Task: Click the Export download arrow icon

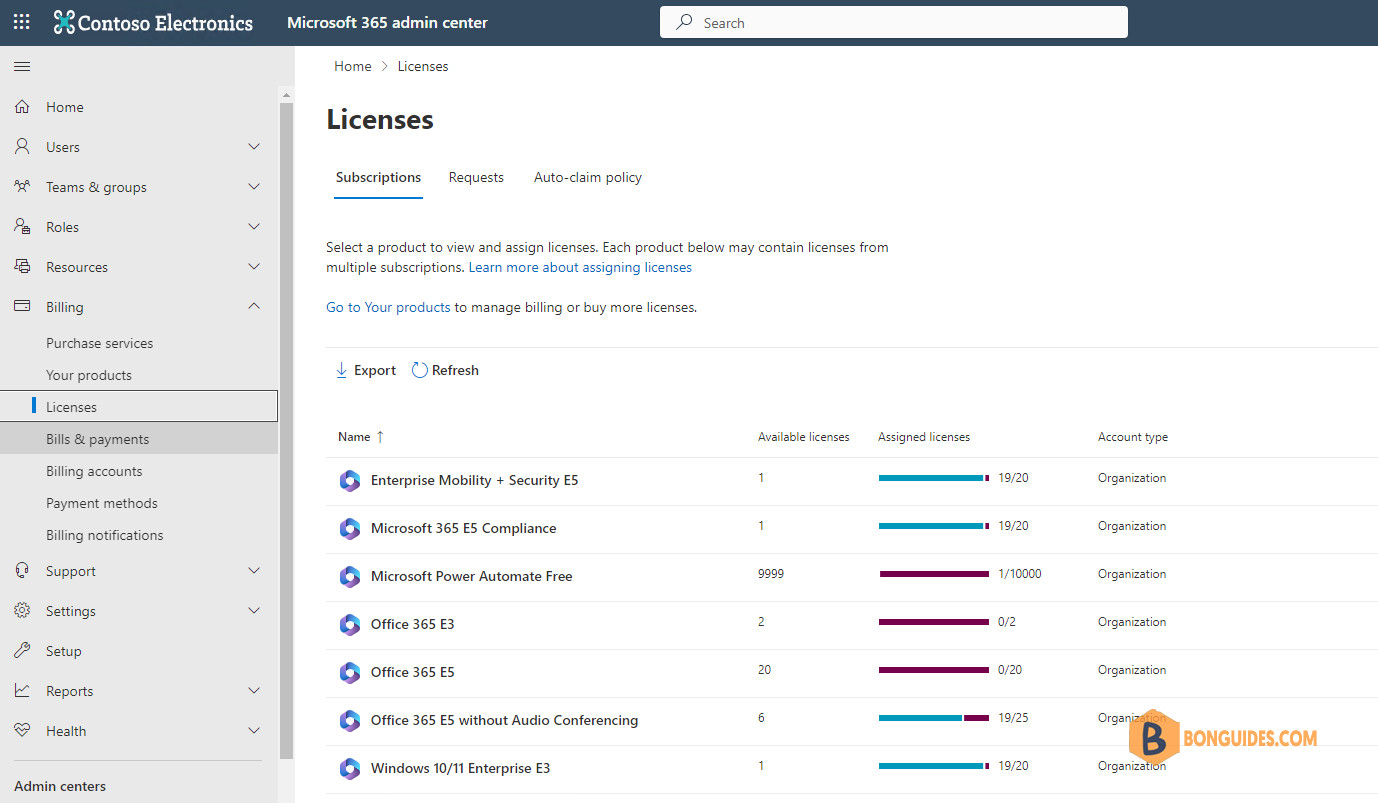Action: [x=341, y=370]
